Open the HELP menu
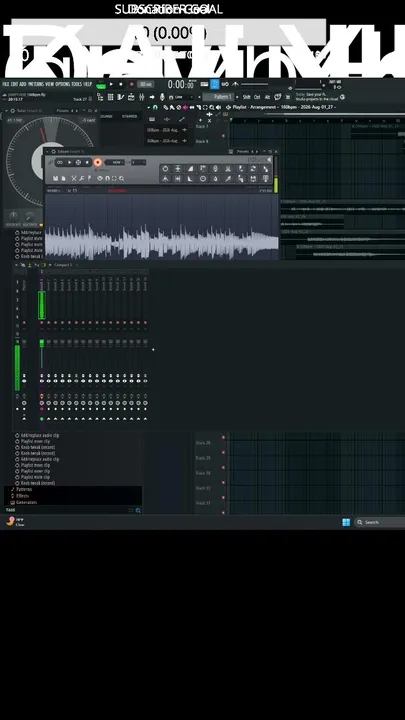Screen dimensions: 405x720 (88, 84)
